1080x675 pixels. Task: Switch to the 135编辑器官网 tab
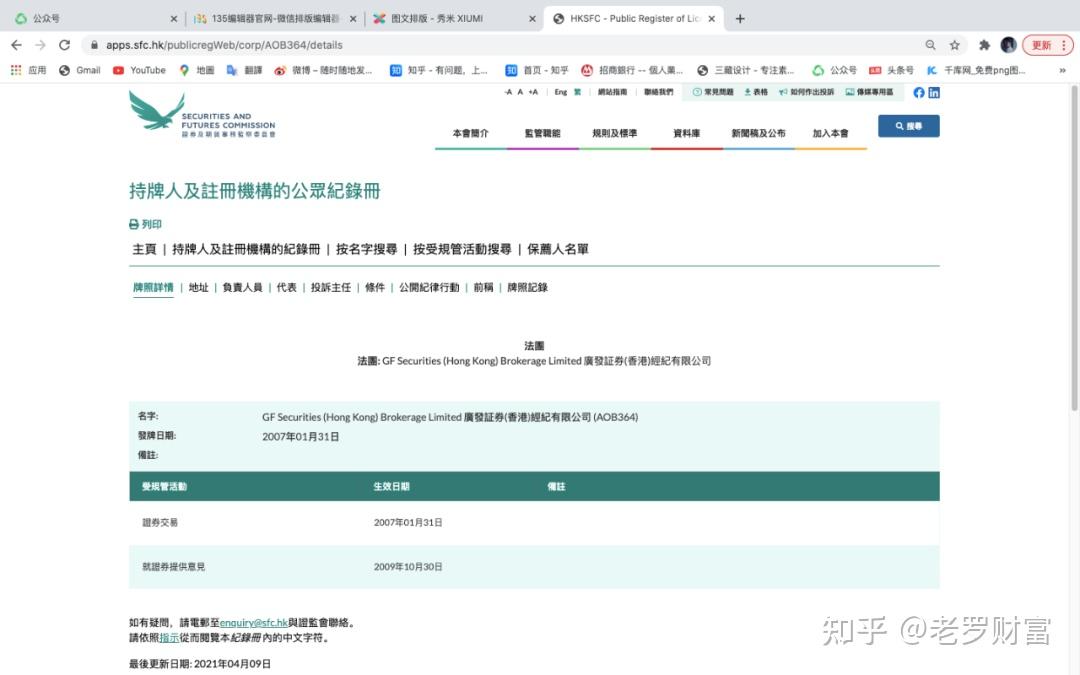point(274,19)
